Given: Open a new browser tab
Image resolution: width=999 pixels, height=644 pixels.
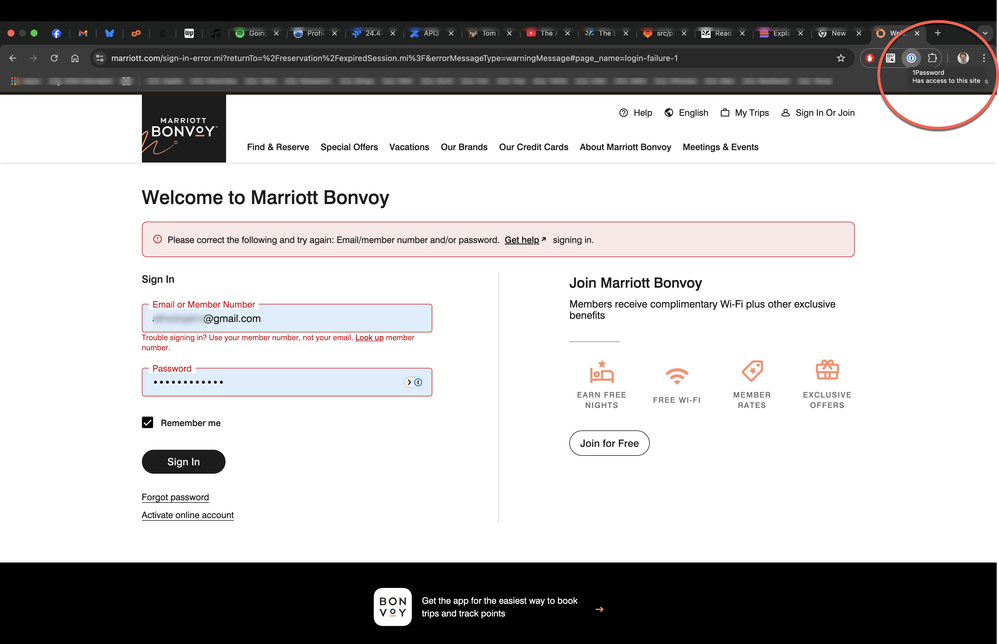Looking at the screenshot, I should click(938, 33).
